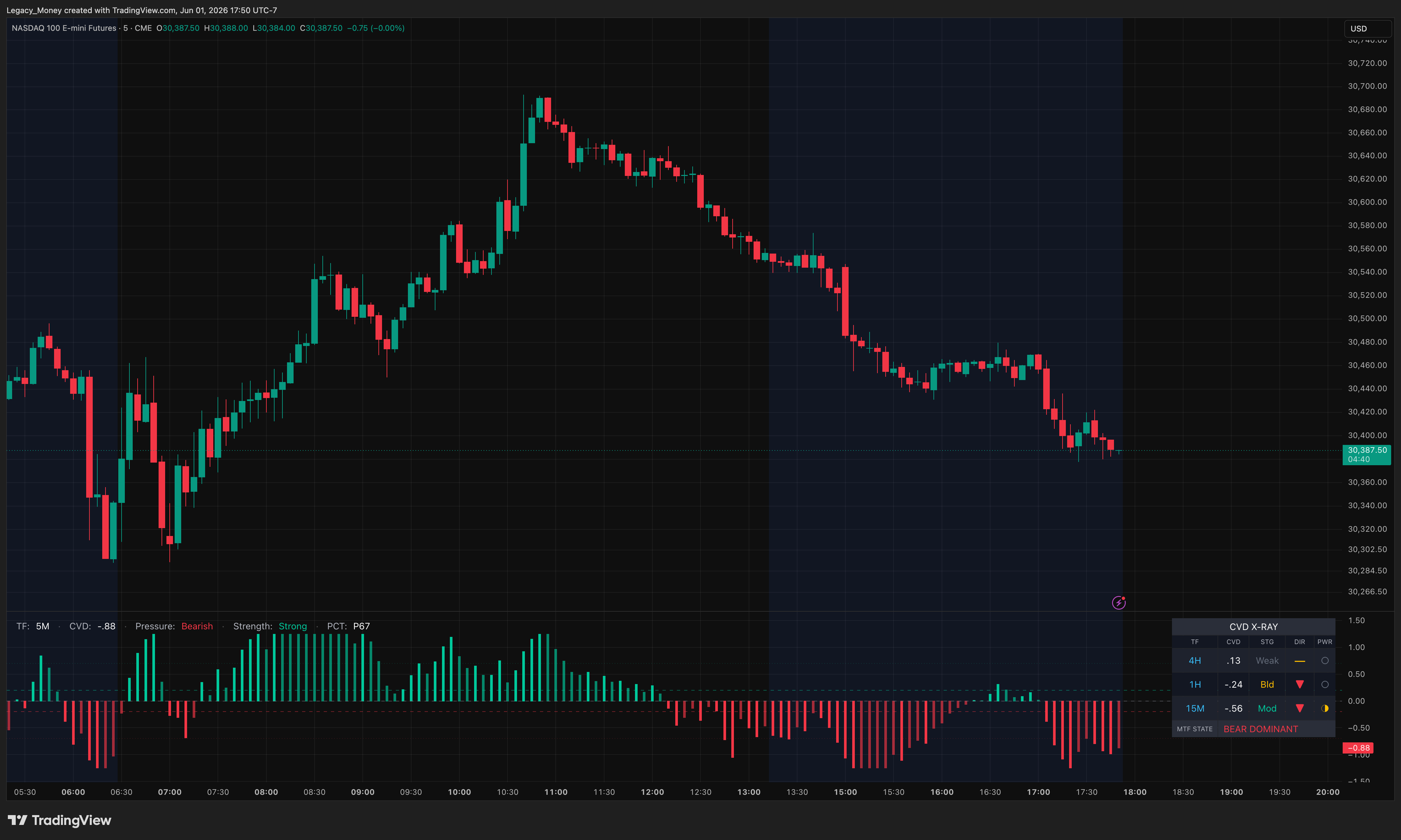The height and width of the screenshot is (840, 1401).
Task: Click the purple lightning bolt replay icon
Action: click(1119, 602)
